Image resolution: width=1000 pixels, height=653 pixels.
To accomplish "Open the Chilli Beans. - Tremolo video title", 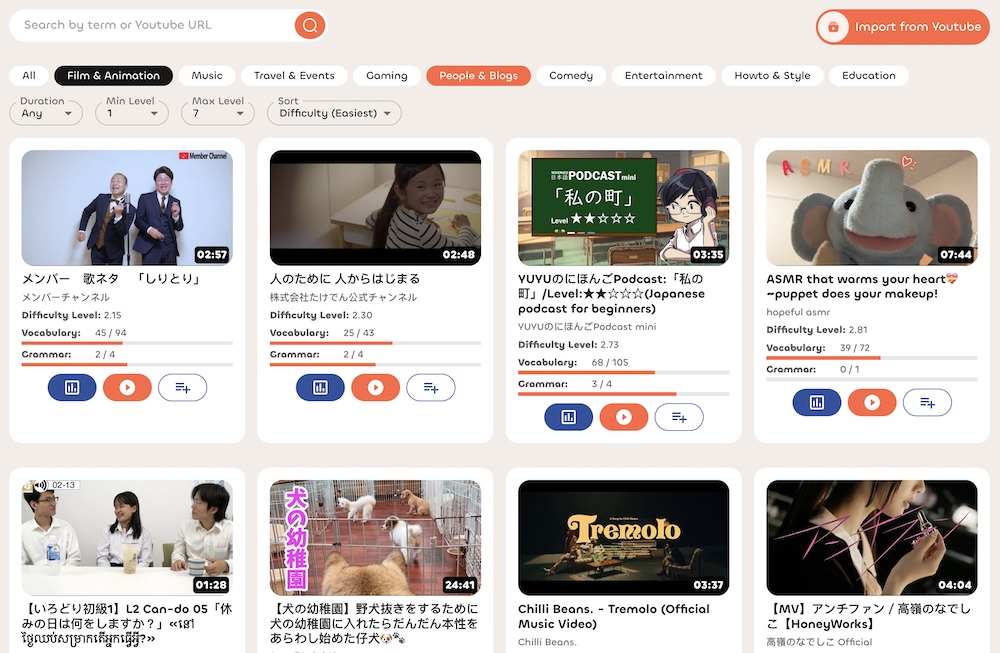I will coord(612,616).
